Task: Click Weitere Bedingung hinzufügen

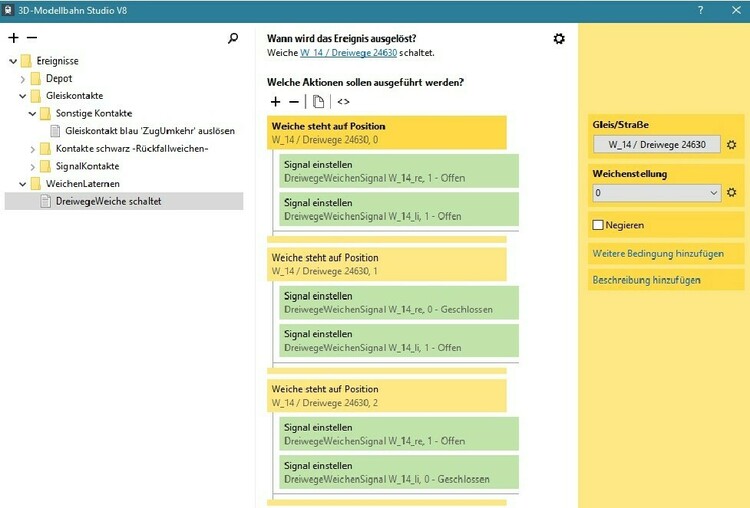Action: (x=658, y=254)
